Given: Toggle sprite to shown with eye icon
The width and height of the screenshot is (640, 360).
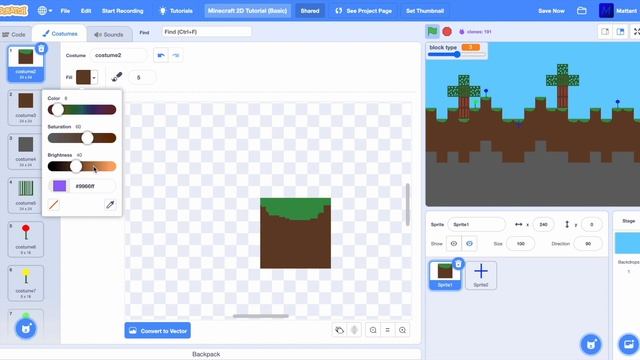Looking at the screenshot, I should [453, 244].
